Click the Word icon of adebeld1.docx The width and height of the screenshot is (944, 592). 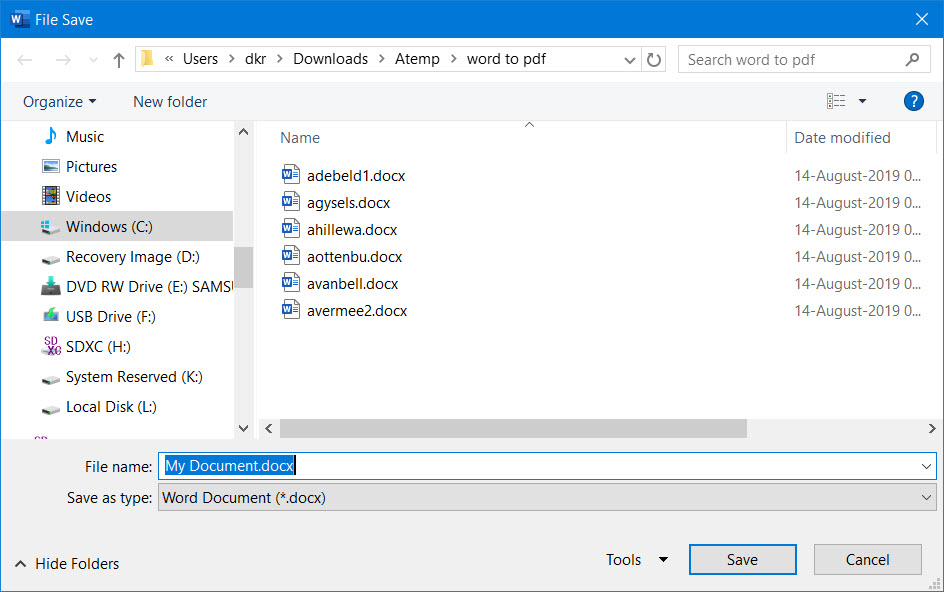(291, 175)
